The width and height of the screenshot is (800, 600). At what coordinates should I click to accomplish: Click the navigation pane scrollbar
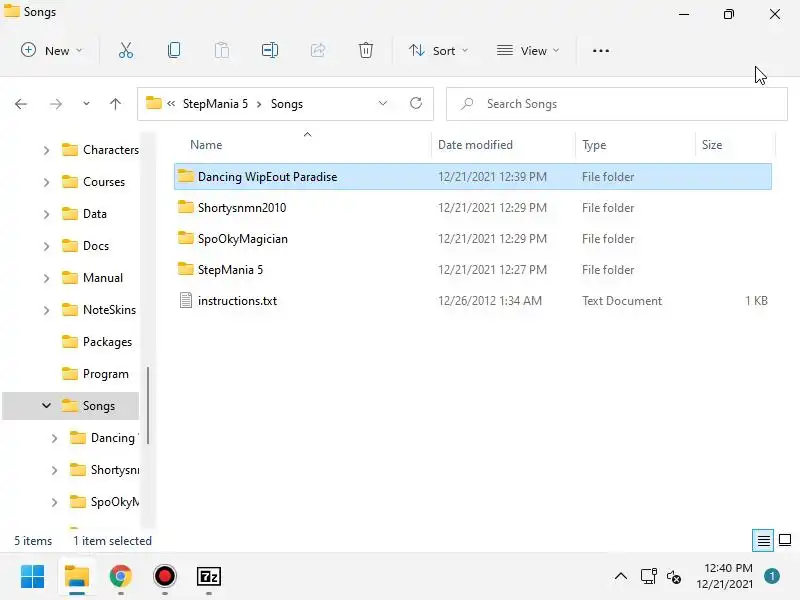pos(148,406)
